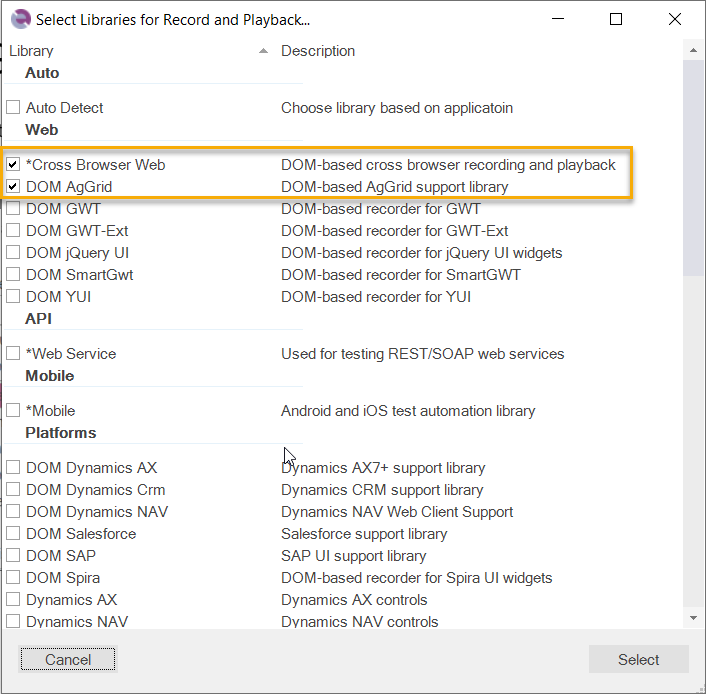The image size is (706, 694).
Task: Sort by the Library column header
Action: [32, 51]
